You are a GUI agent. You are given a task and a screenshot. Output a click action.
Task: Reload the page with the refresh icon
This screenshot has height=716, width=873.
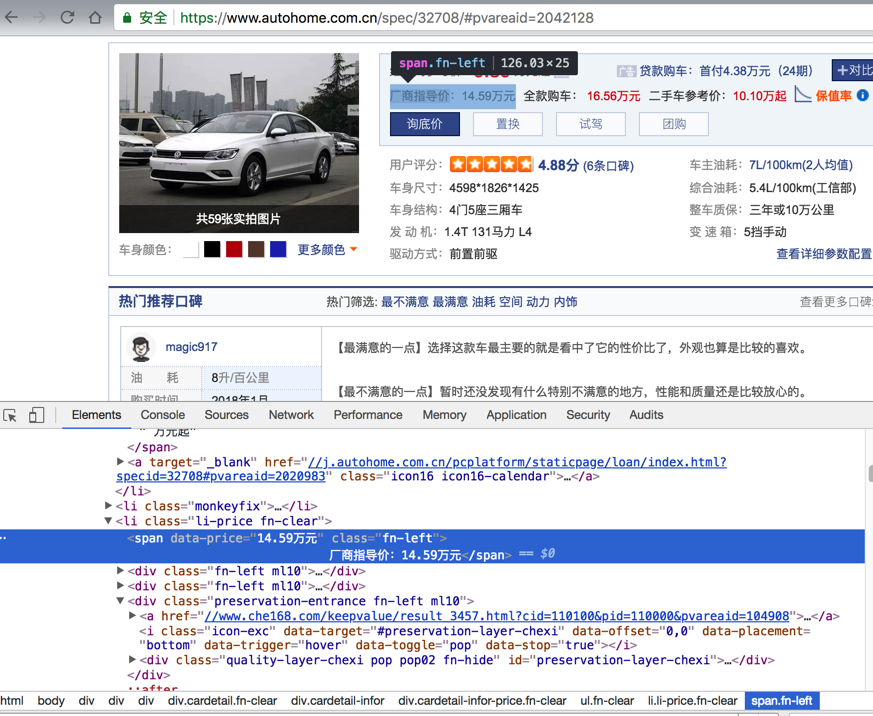(67, 17)
